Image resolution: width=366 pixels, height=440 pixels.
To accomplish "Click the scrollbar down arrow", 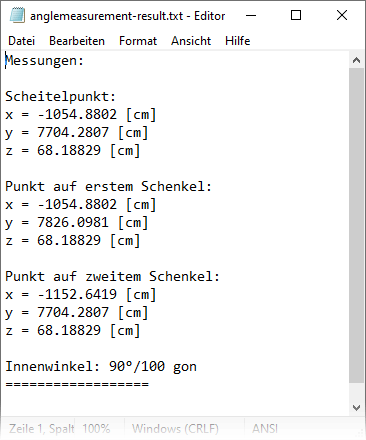I will pyautogui.click(x=356, y=408).
